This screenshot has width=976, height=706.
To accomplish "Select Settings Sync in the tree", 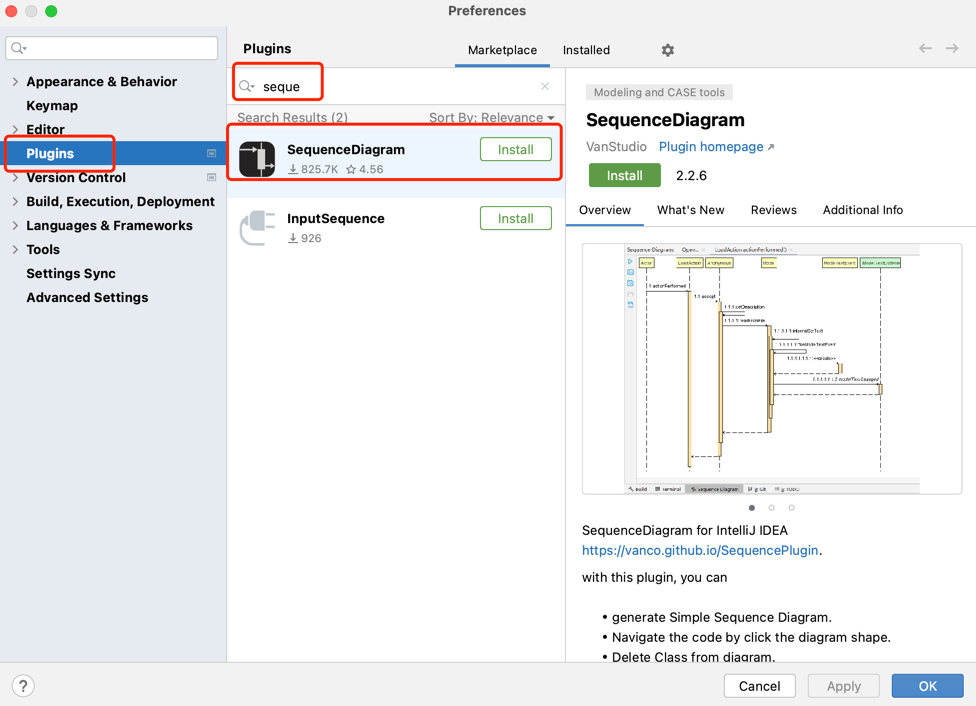I will tap(71, 273).
